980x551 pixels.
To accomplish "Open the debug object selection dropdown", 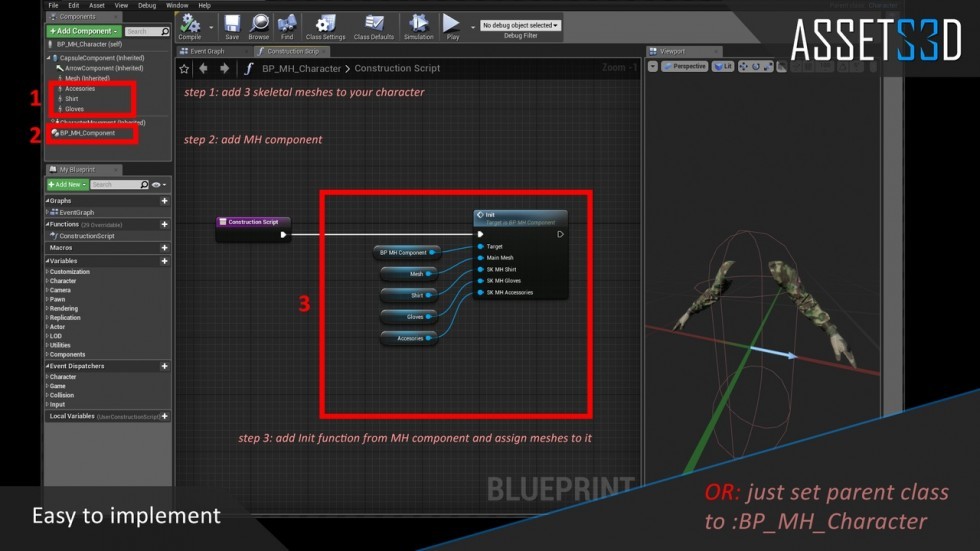I will point(520,25).
